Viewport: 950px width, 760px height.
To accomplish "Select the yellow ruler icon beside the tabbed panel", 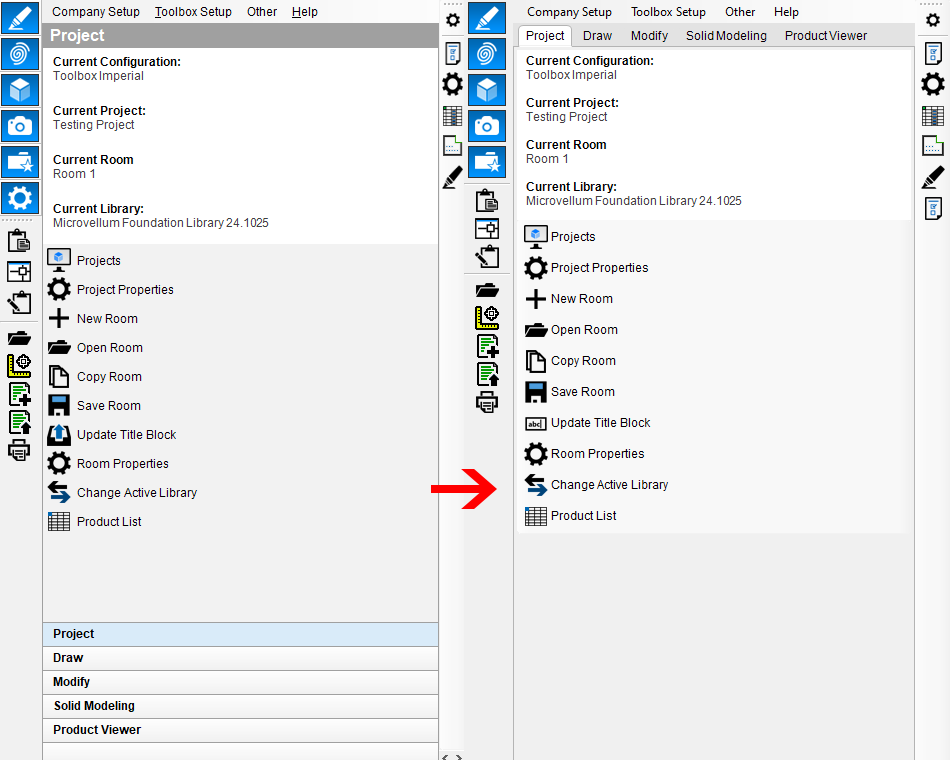I will tap(486, 318).
